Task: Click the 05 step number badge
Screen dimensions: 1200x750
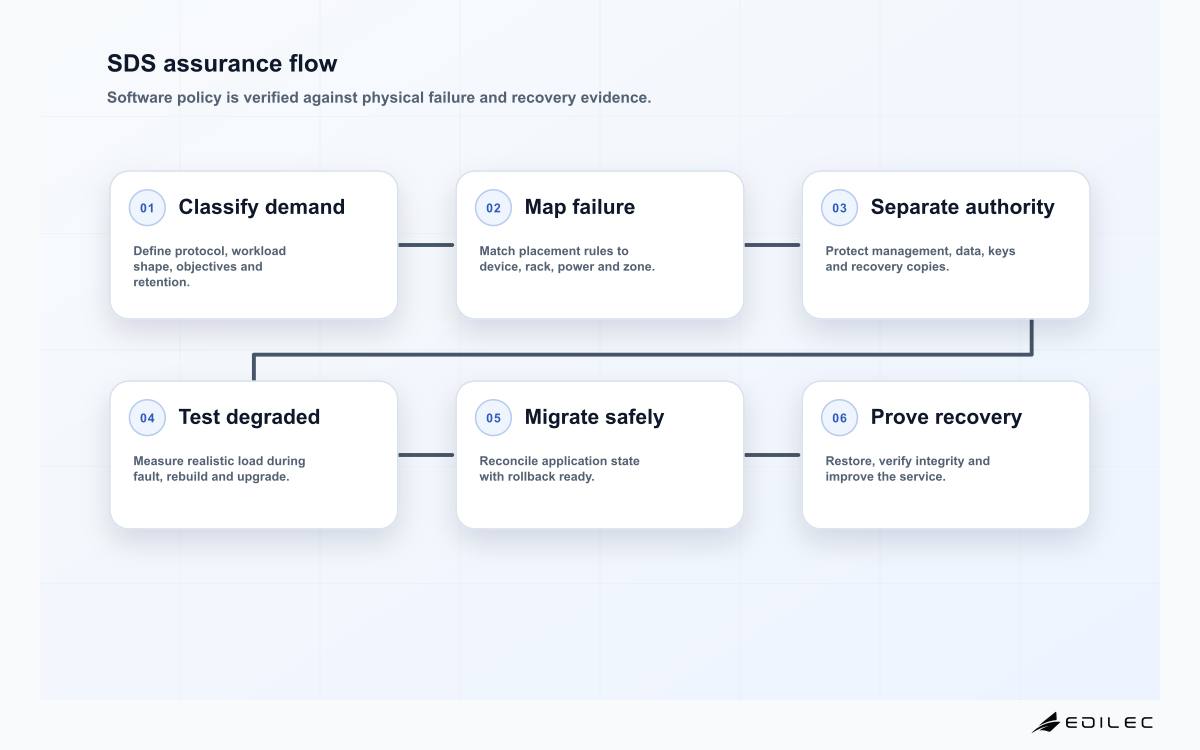Action: coord(493,418)
